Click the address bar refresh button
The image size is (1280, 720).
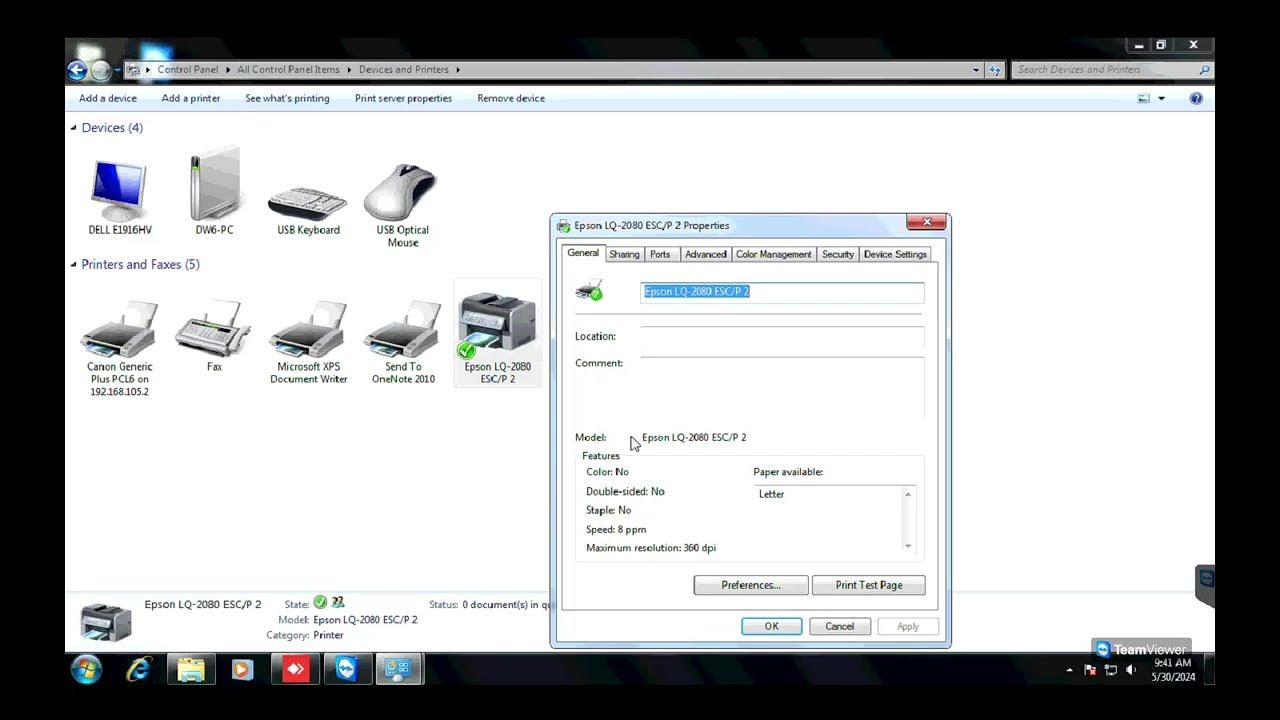(995, 70)
